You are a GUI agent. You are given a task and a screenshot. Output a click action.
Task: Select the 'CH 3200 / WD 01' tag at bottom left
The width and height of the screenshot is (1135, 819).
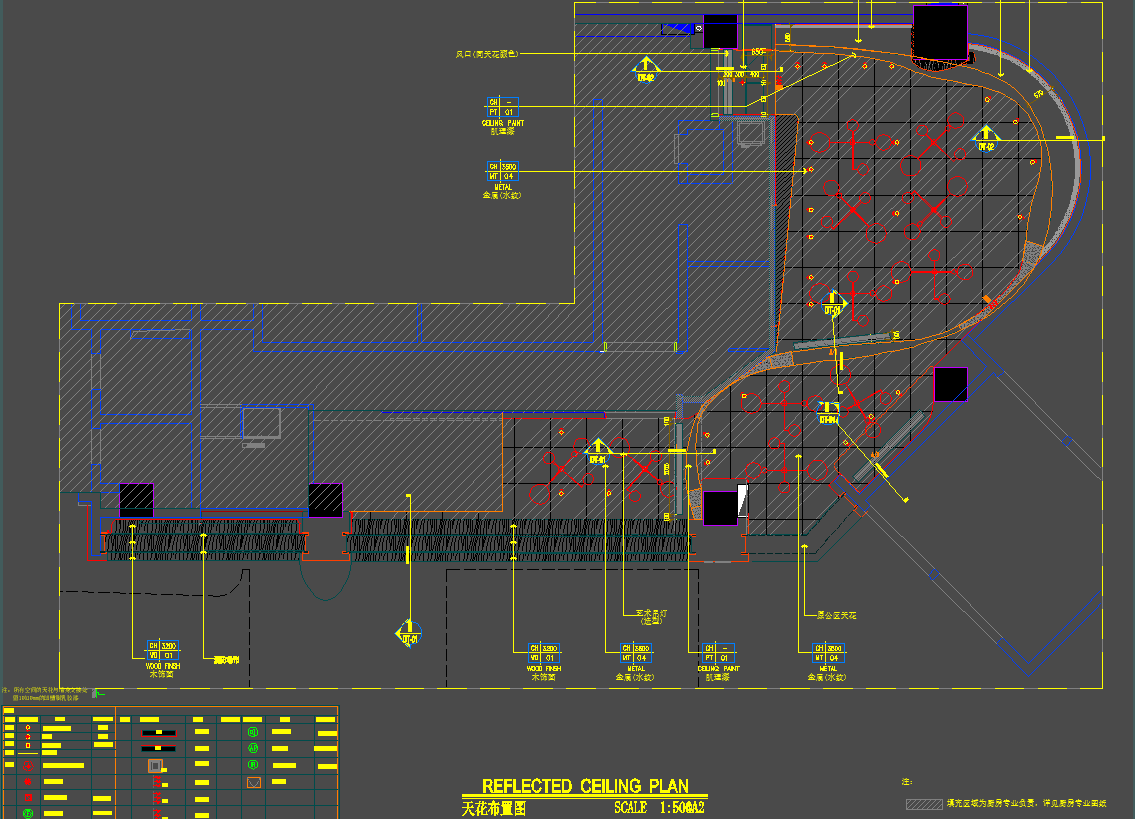point(163,650)
